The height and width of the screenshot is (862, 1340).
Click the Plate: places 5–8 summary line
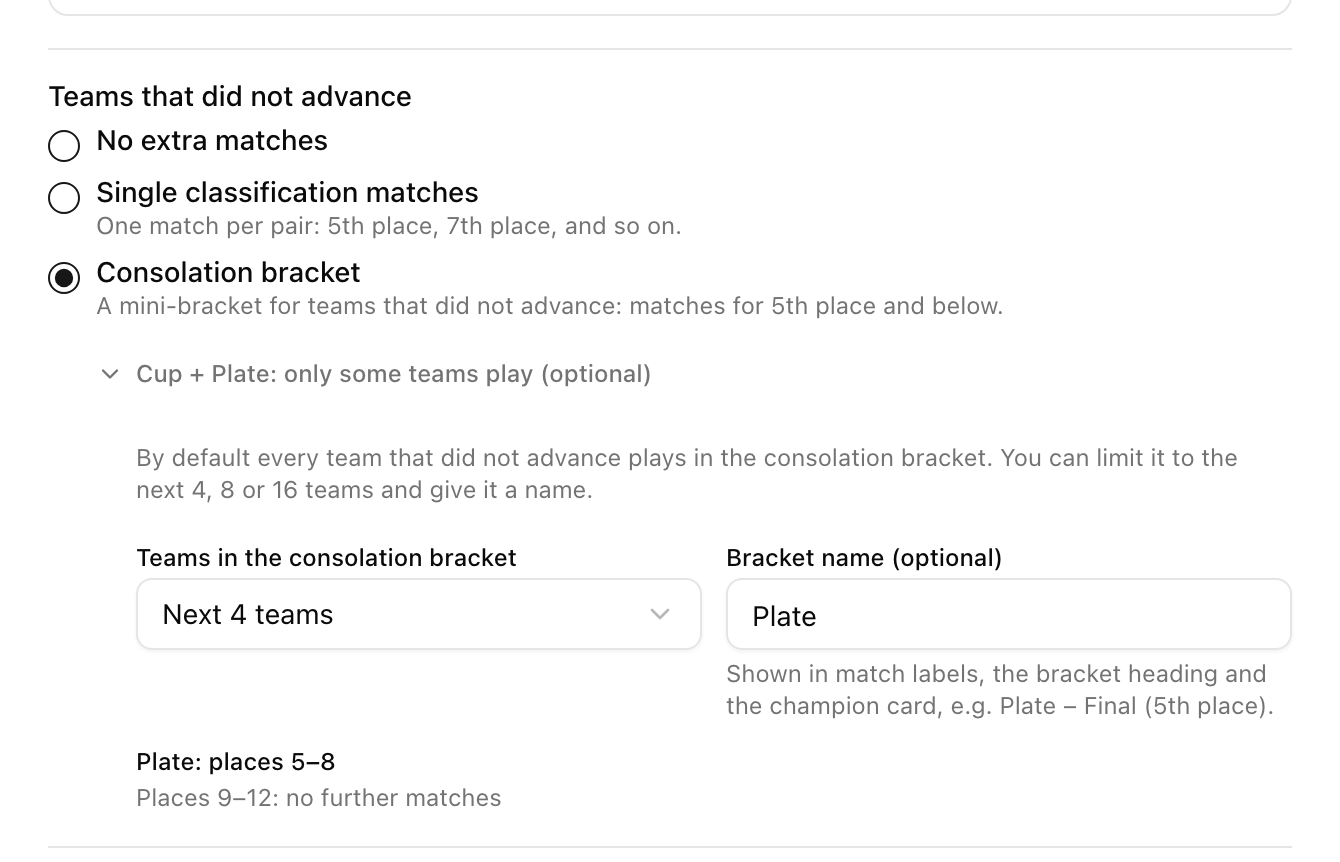pos(235,762)
